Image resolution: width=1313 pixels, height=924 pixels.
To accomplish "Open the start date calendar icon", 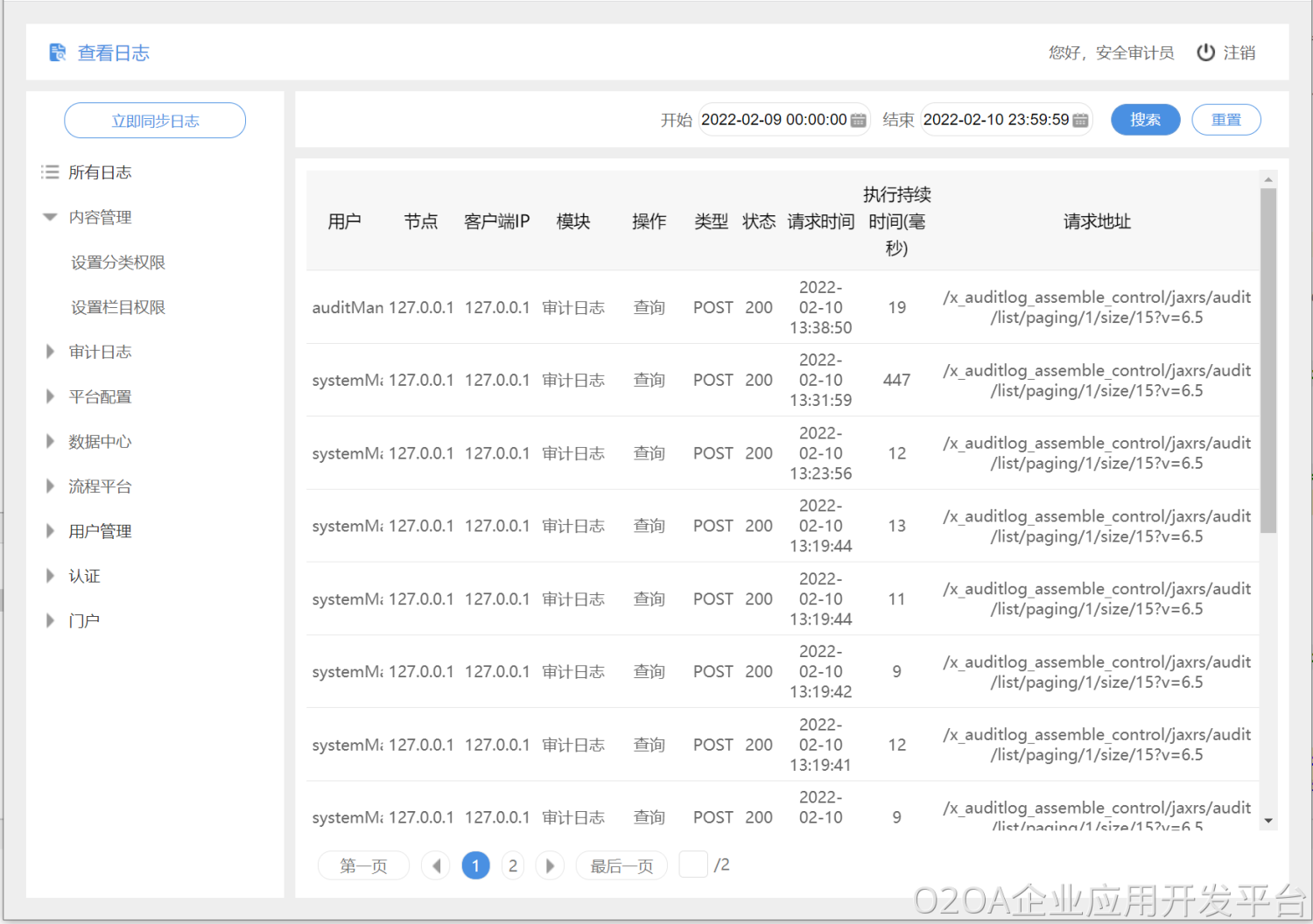I will 859,120.
